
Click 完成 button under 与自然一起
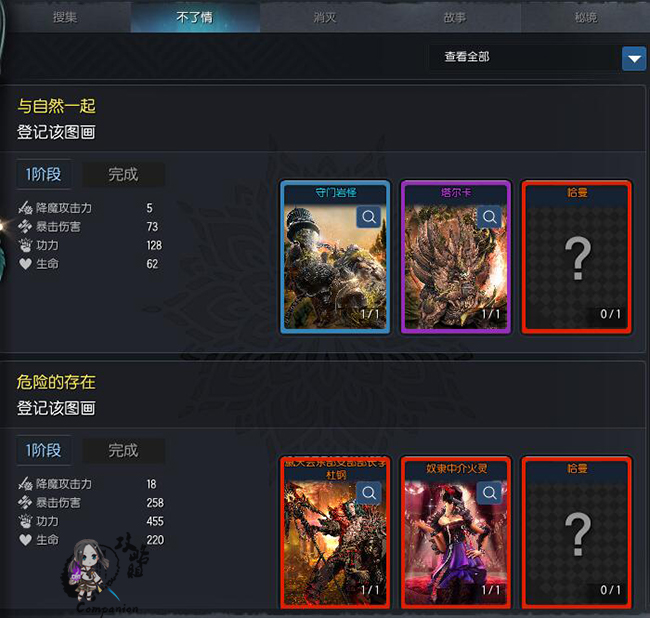pos(123,174)
